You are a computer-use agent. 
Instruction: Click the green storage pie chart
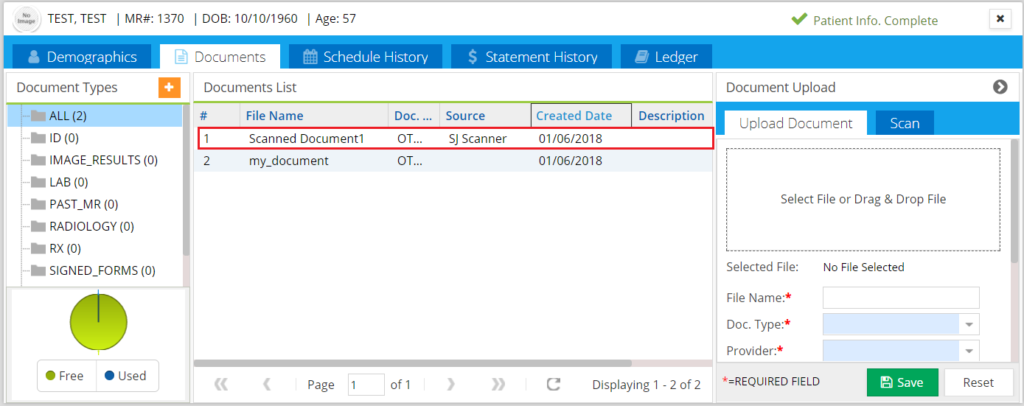click(99, 321)
